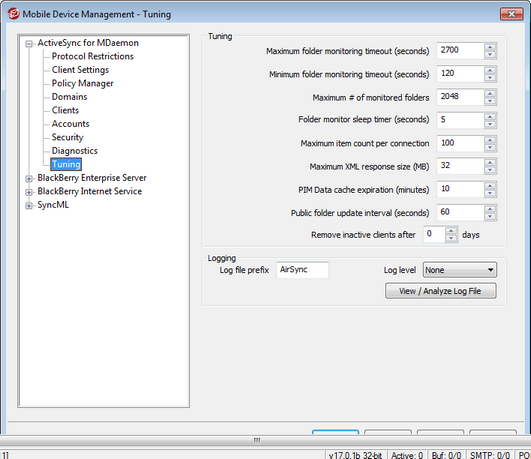The width and height of the screenshot is (531, 459).
Task: Select Protocol Restrictions in the tree
Action: pyautogui.click(x=92, y=56)
